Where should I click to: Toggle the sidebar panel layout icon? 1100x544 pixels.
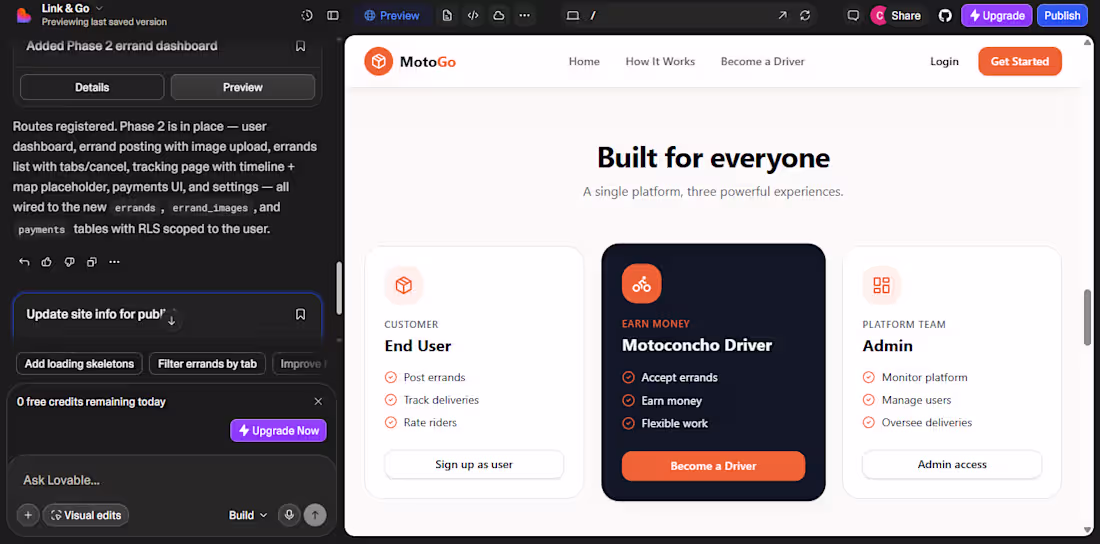(x=333, y=15)
